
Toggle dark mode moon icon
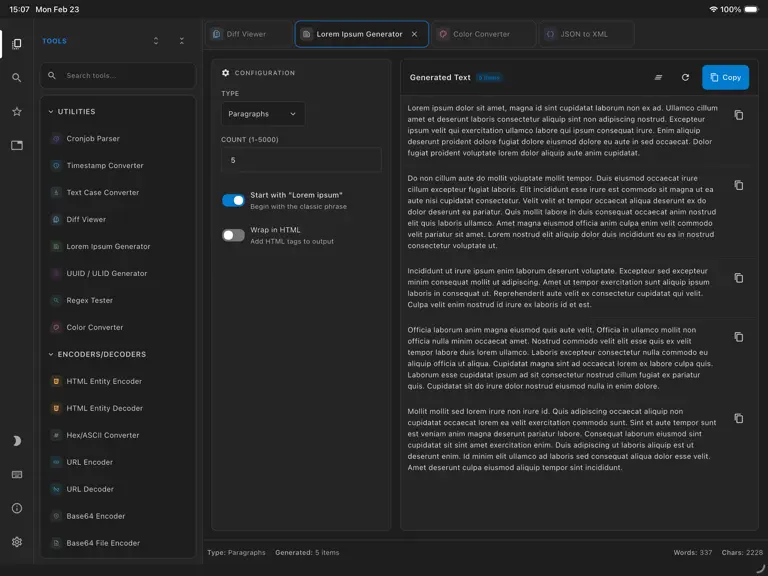tap(17, 441)
